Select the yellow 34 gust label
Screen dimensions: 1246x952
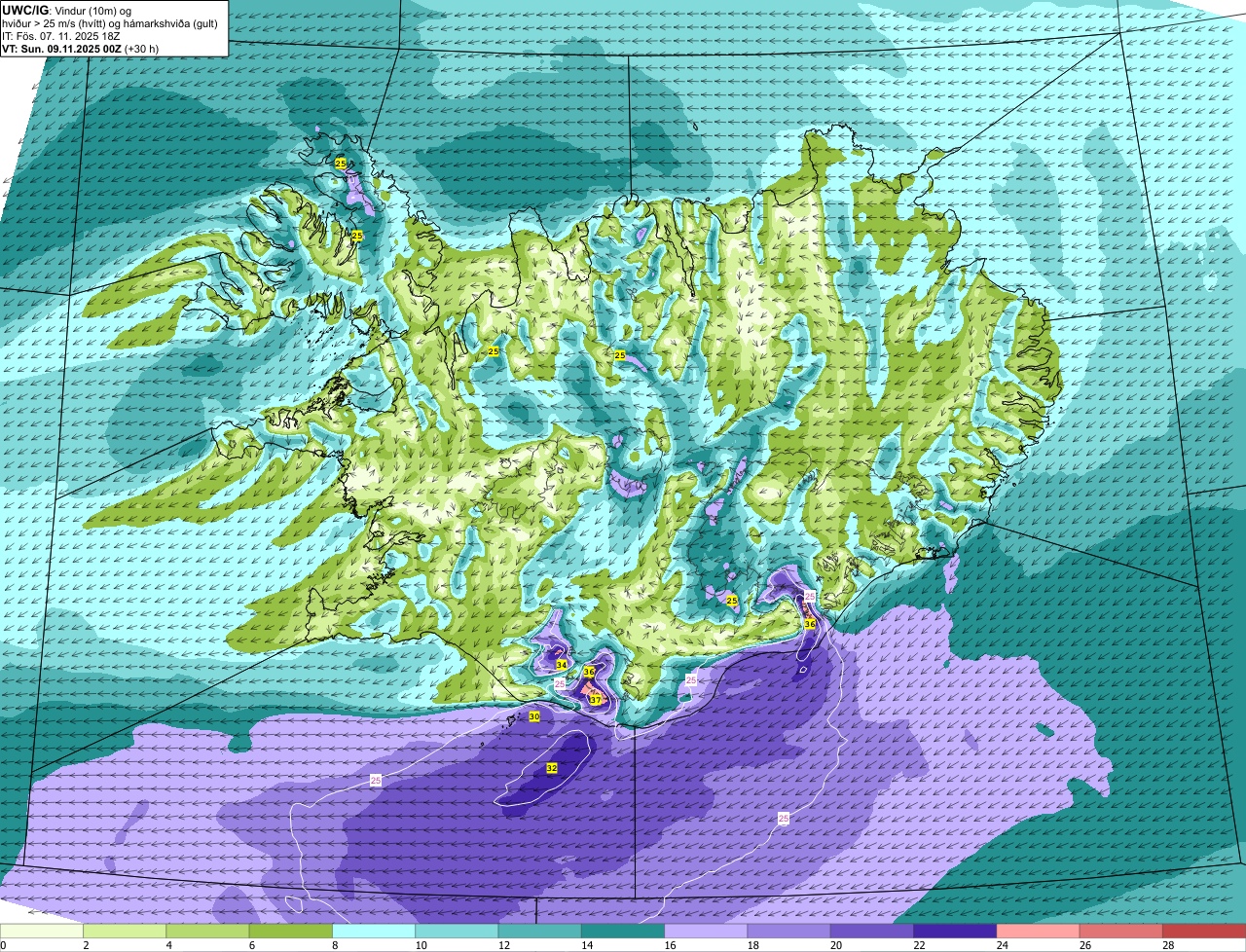point(562,664)
